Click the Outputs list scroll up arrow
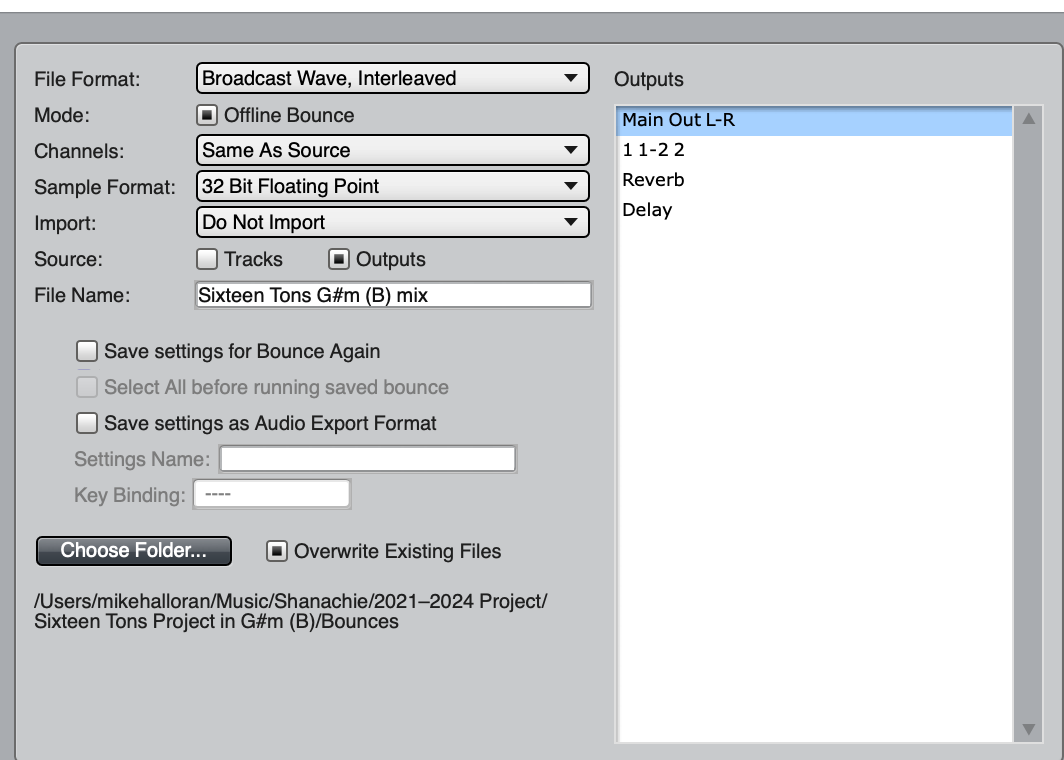The height and width of the screenshot is (760, 1064). (1029, 119)
